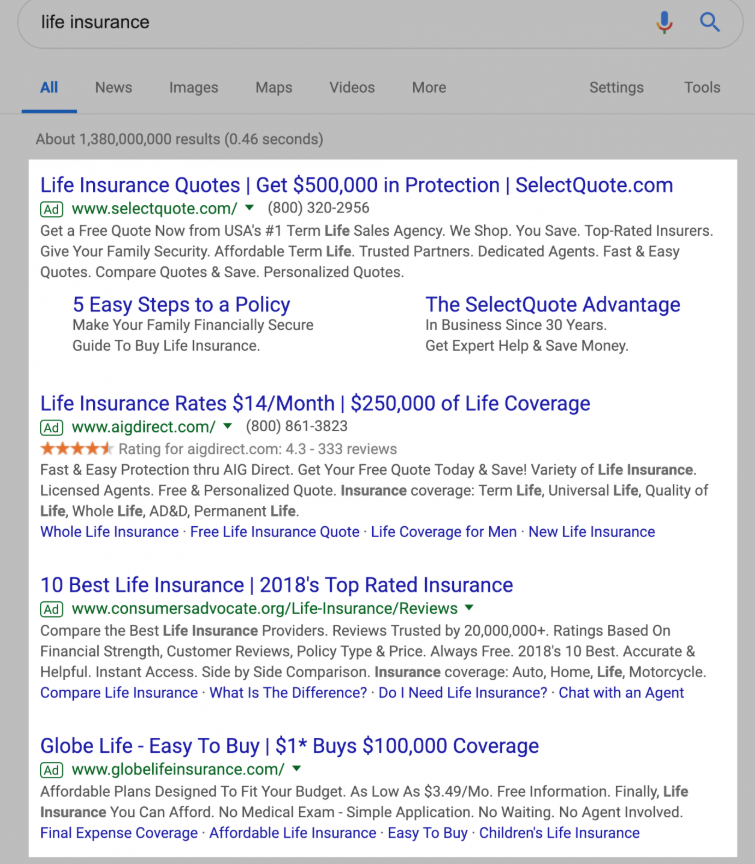Click the Ad badge beside consumersadvocate.org
This screenshot has width=755, height=864.
(52, 609)
